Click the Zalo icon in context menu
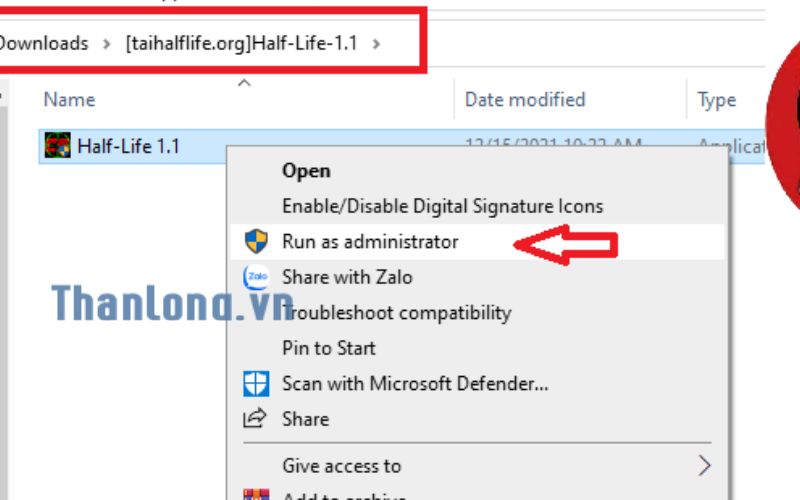Image resolution: width=800 pixels, height=500 pixels. click(x=257, y=277)
